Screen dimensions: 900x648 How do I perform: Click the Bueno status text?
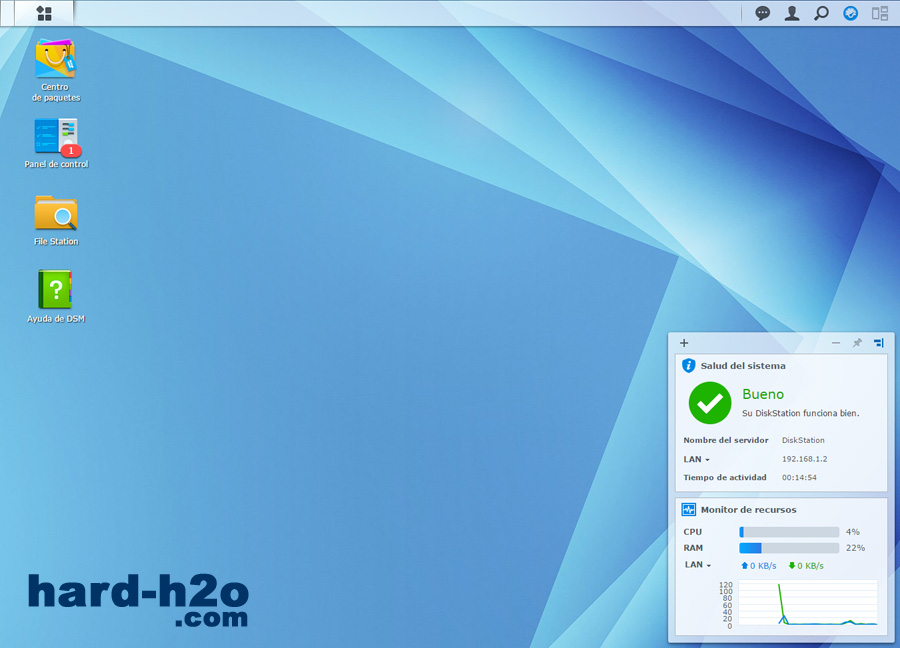point(763,394)
